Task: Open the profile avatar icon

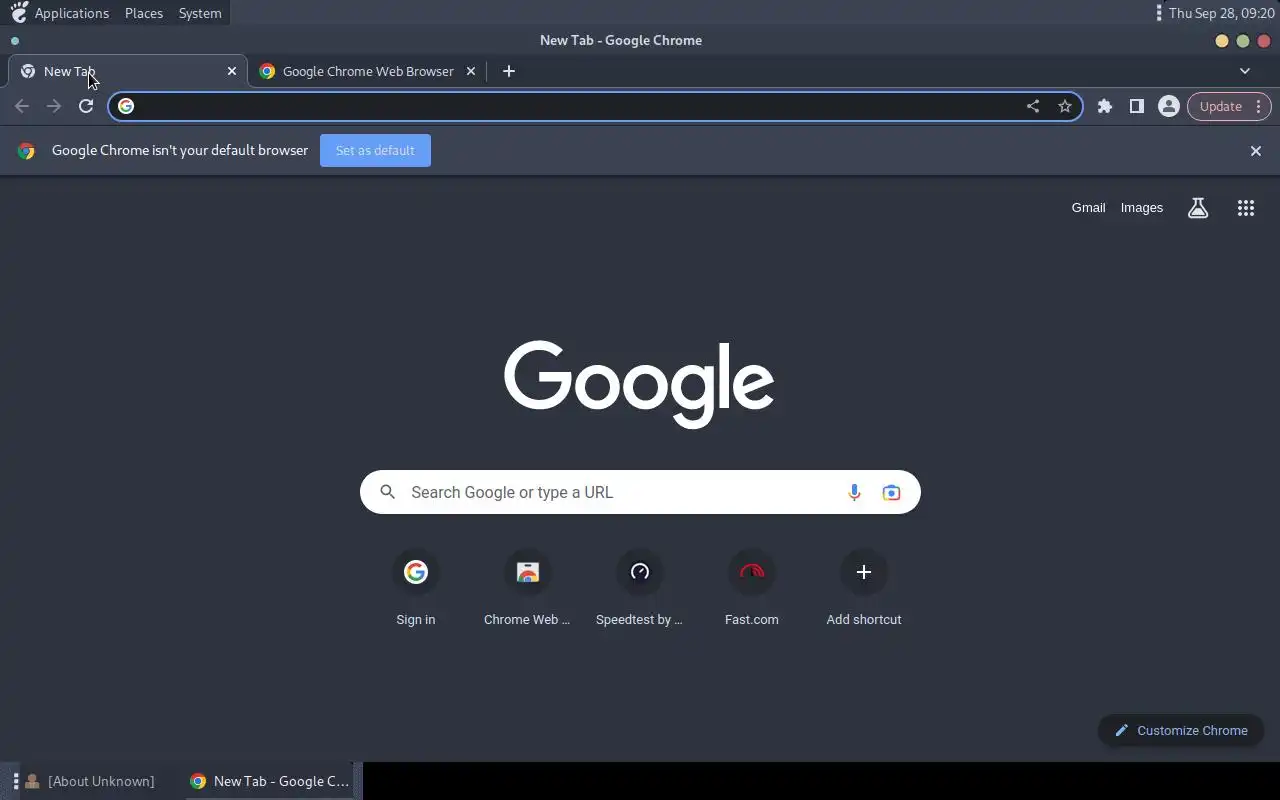Action: point(1168,106)
